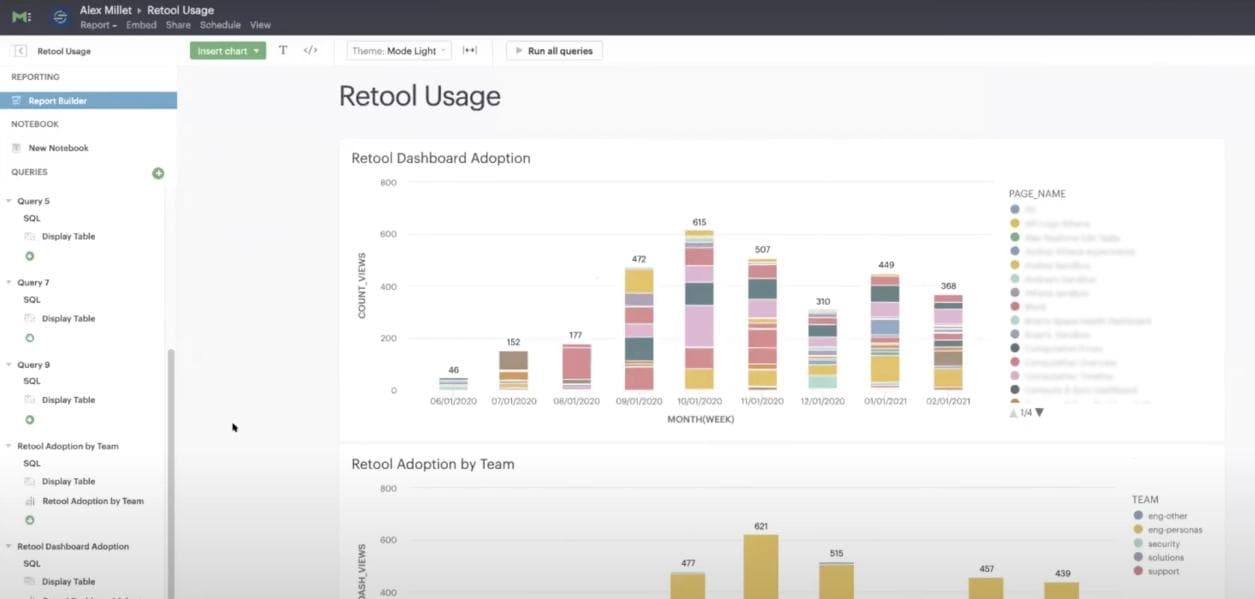Image resolution: width=1255 pixels, height=599 pixels.
Task: Create a New Notebook
Action: (x=59, y=147)
